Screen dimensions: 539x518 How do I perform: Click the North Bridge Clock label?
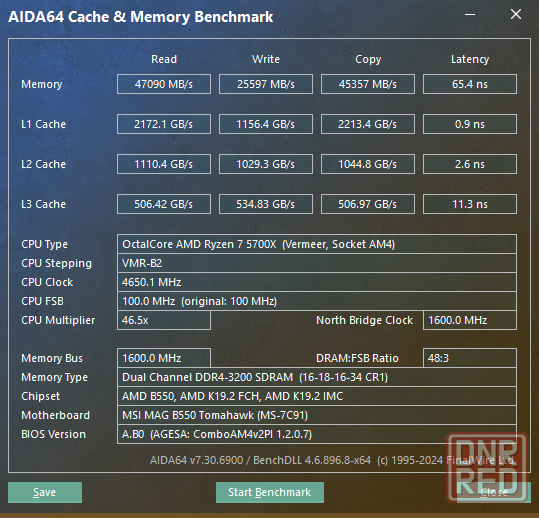click(364, 320)
